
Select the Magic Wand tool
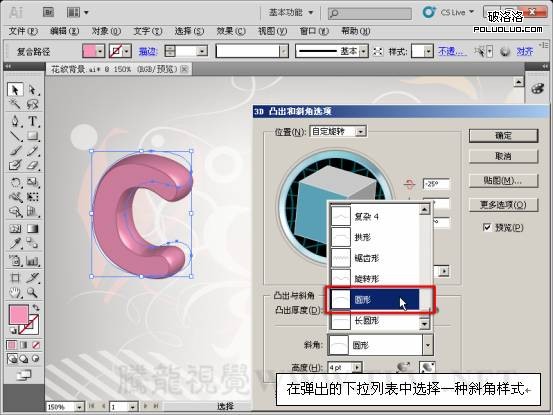click(x=15, y=104)
